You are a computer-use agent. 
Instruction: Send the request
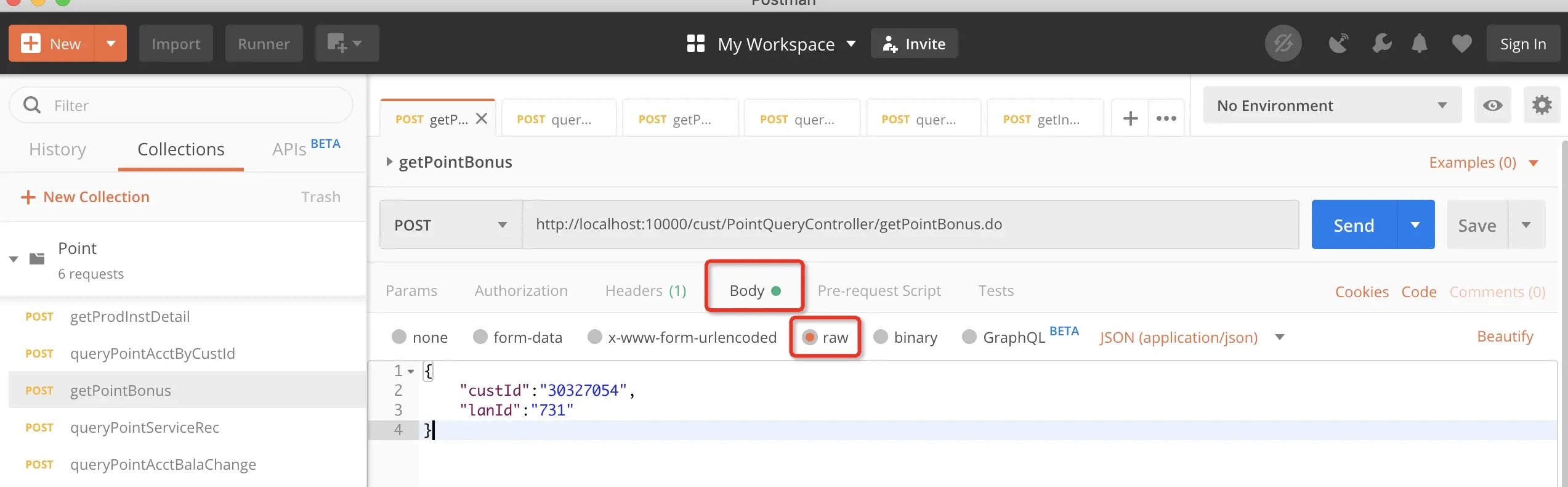point(1354,224)
